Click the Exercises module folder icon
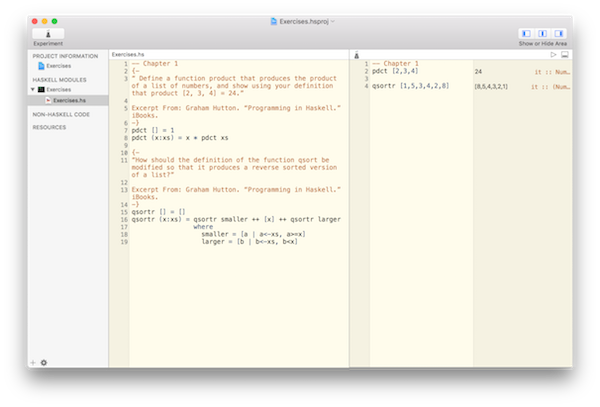This screenshot has width=600, height=407. coord(41,90)
